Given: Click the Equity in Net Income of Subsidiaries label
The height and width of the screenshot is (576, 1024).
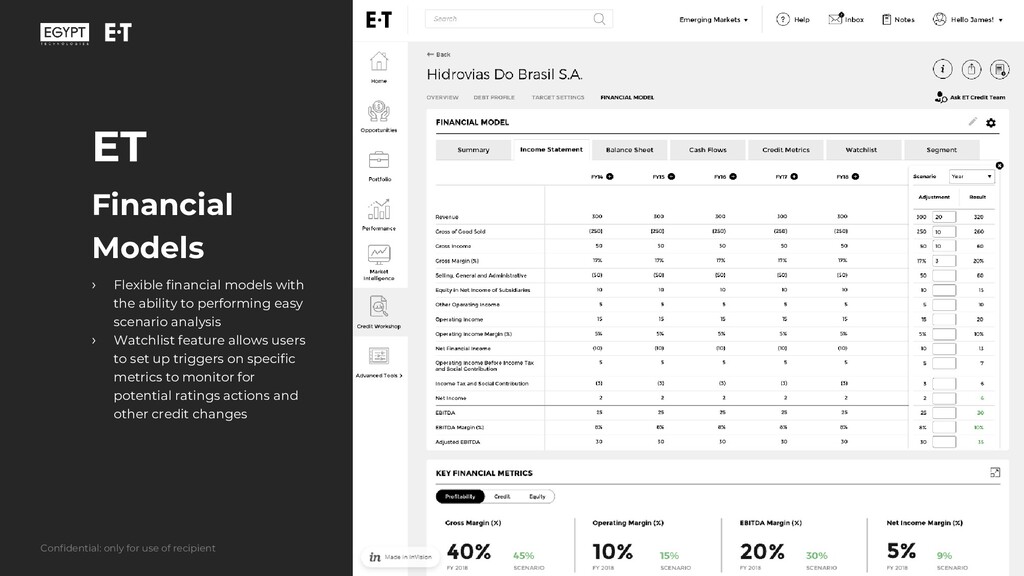Looking at the screenshot, I should pyautogui.click(x=483, y=290).
